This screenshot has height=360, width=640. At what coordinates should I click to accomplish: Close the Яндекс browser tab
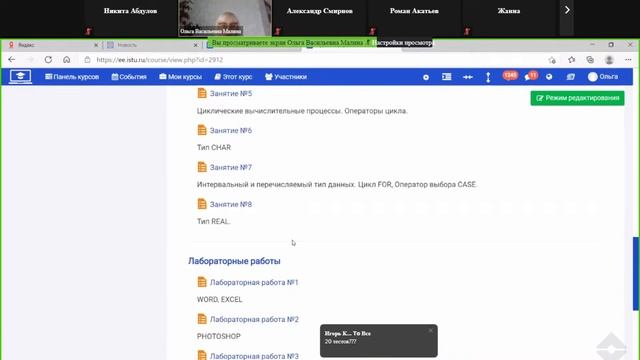(96, 45)
